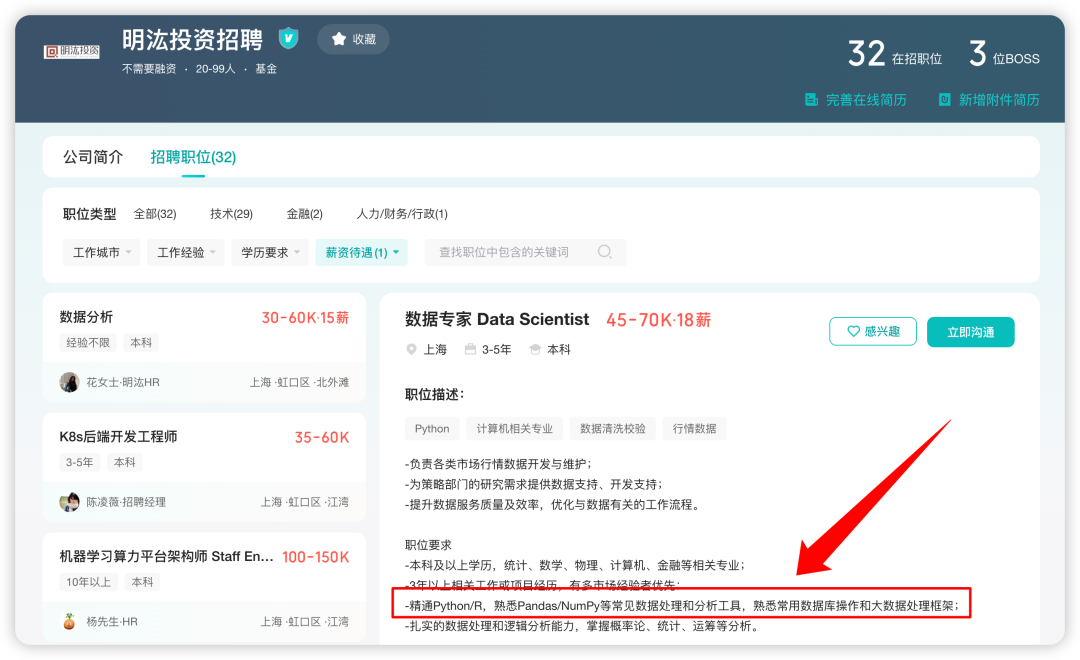Click the 感兴趣 button
Viewport: 1080px width, 660px height.
click(873, 331)
